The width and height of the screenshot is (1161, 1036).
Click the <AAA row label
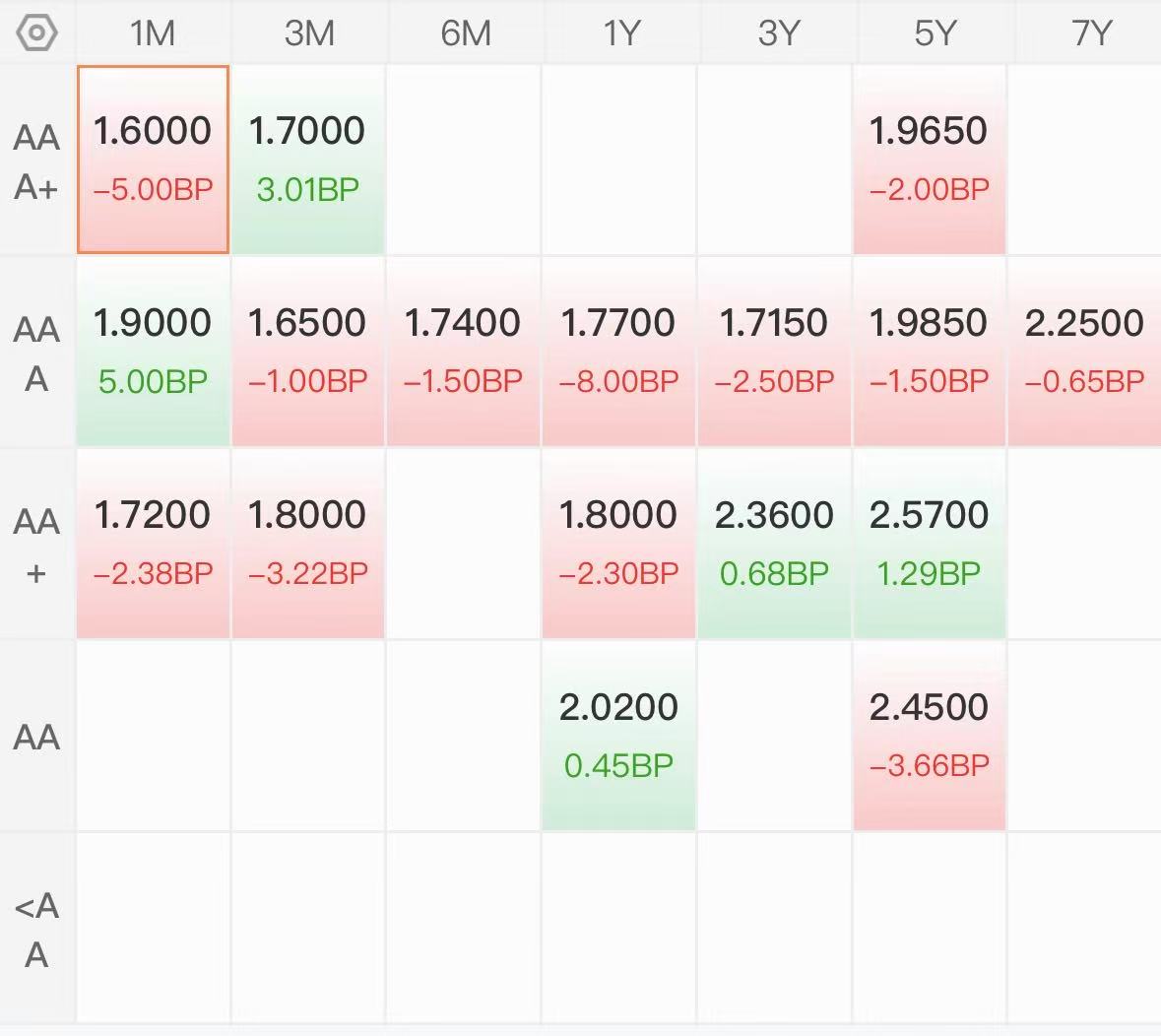(36, 929)
